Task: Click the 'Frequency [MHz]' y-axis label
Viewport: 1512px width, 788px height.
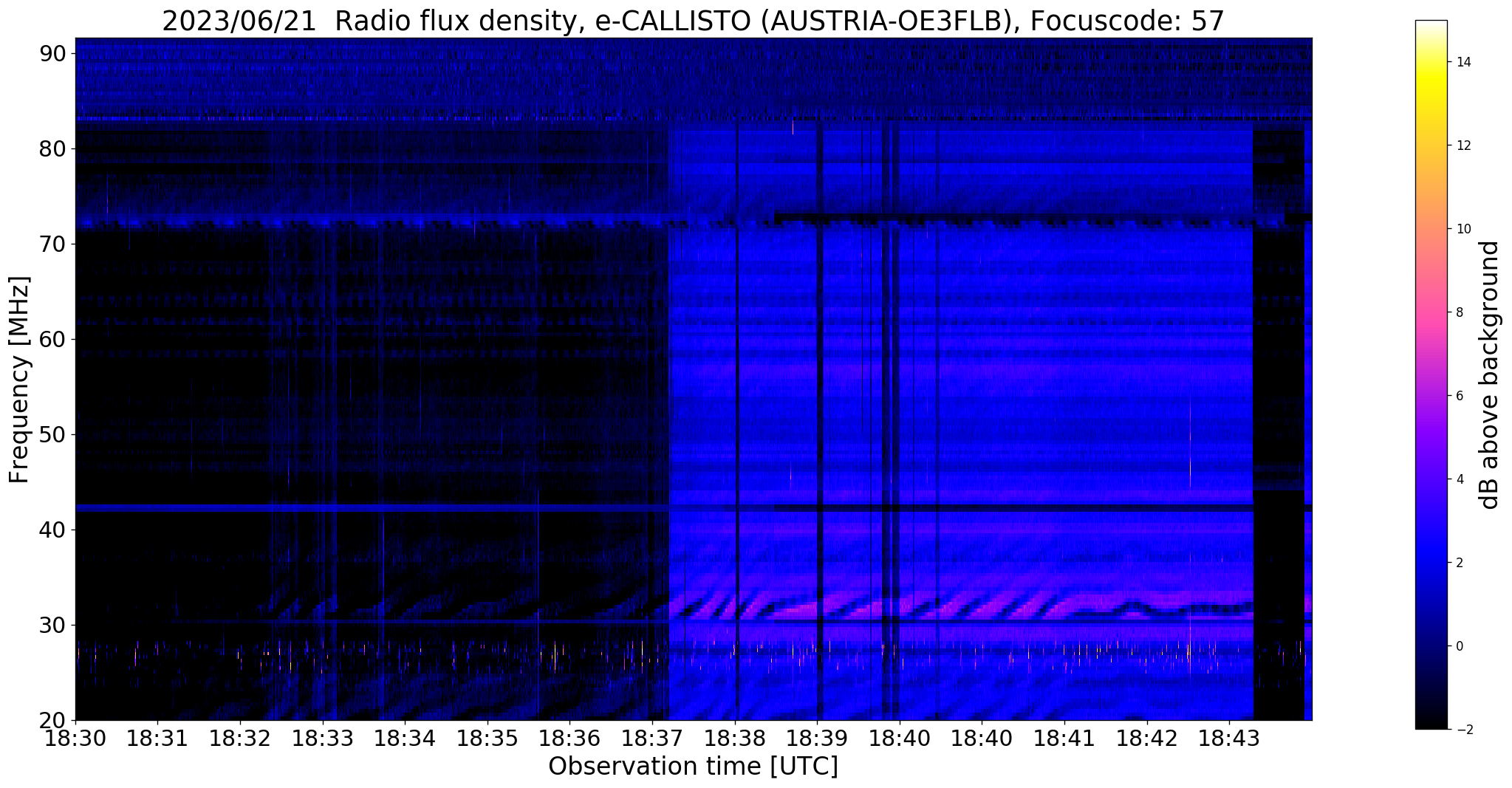Action: pos(20,380)
